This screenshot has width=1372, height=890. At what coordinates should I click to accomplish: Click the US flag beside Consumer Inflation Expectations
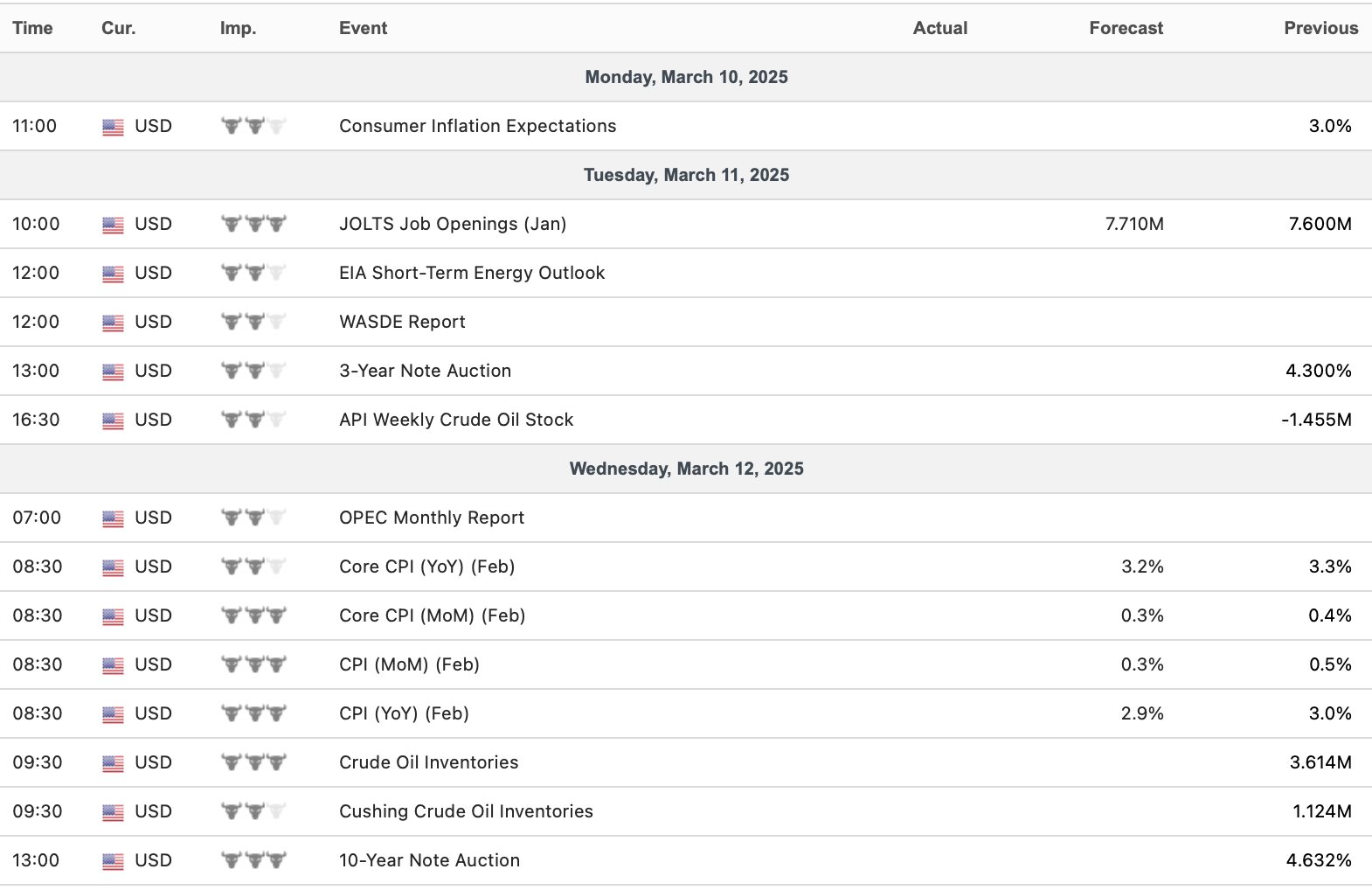pos(113,127)
